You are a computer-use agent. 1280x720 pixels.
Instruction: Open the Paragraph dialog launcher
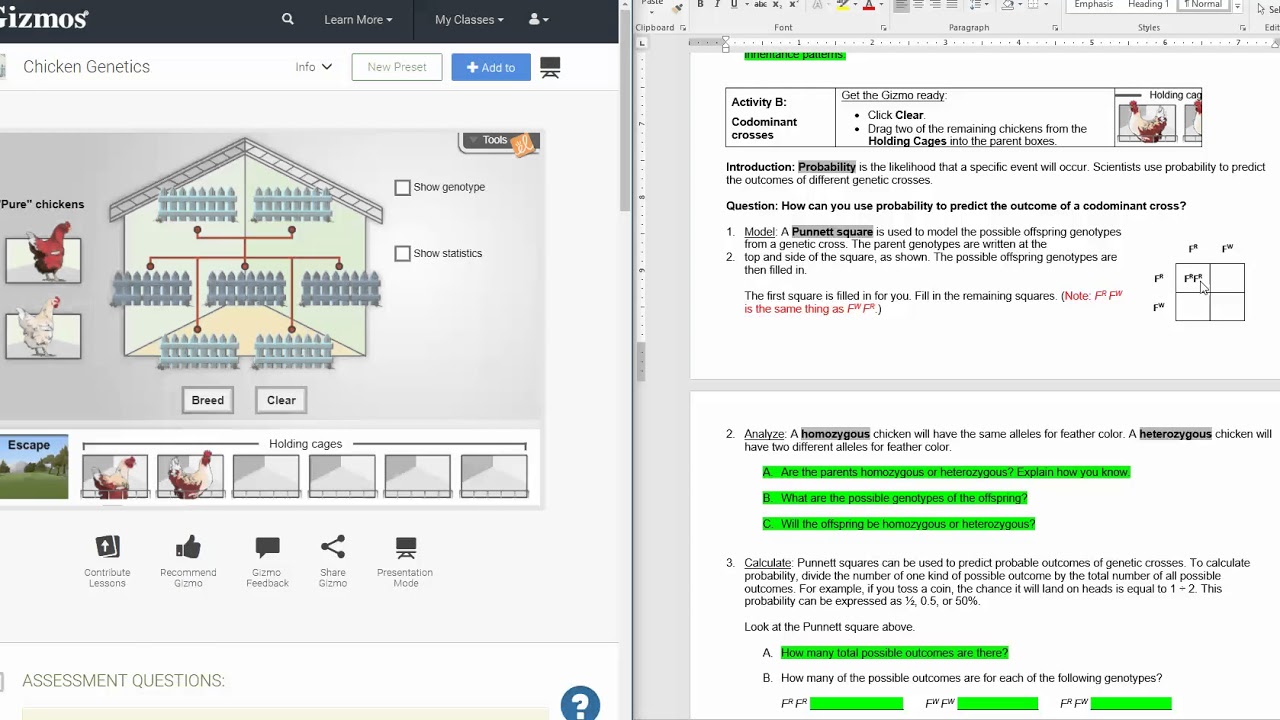(x=1055, y=28)
